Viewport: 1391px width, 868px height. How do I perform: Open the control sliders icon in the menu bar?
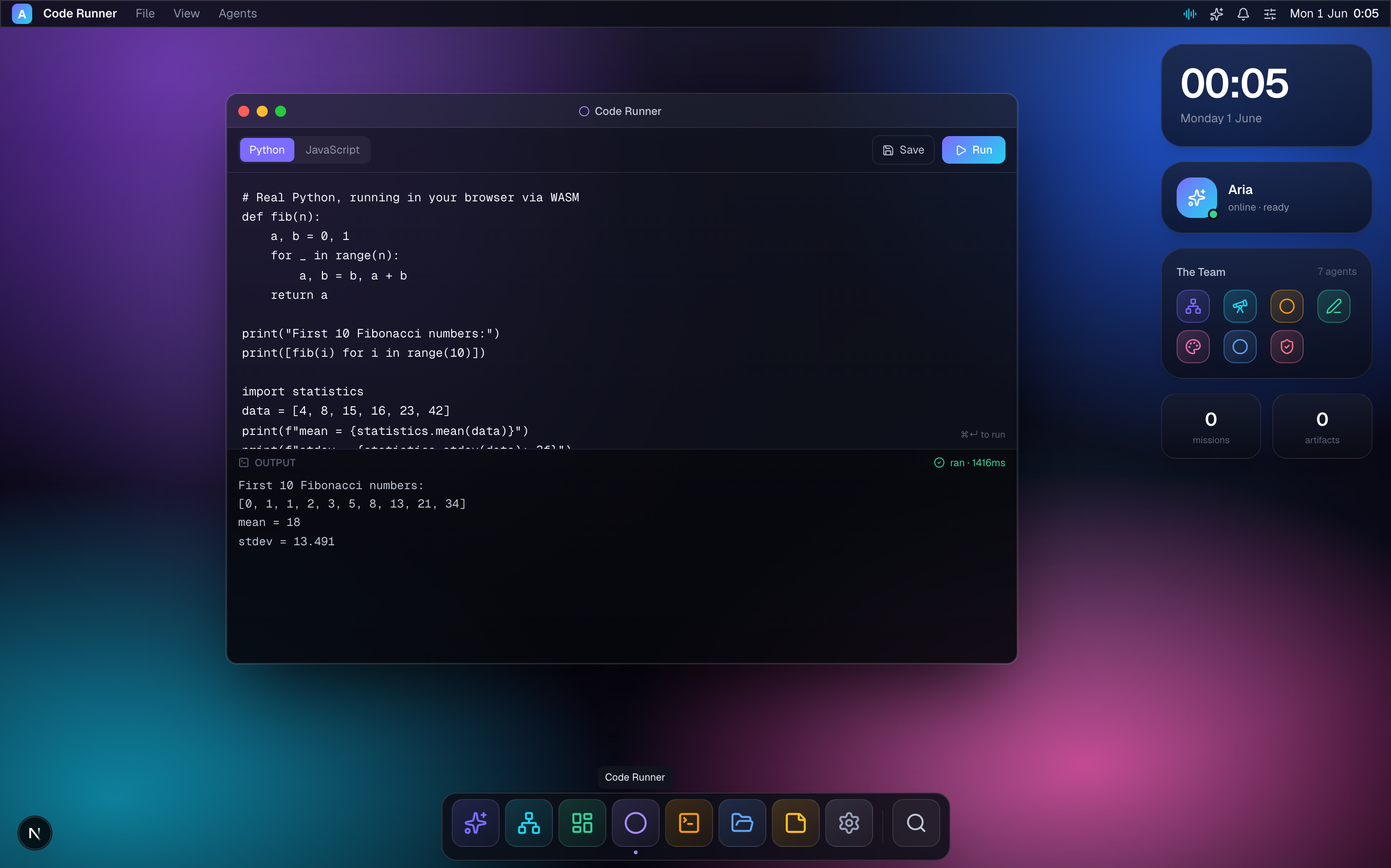point(1270,14)
